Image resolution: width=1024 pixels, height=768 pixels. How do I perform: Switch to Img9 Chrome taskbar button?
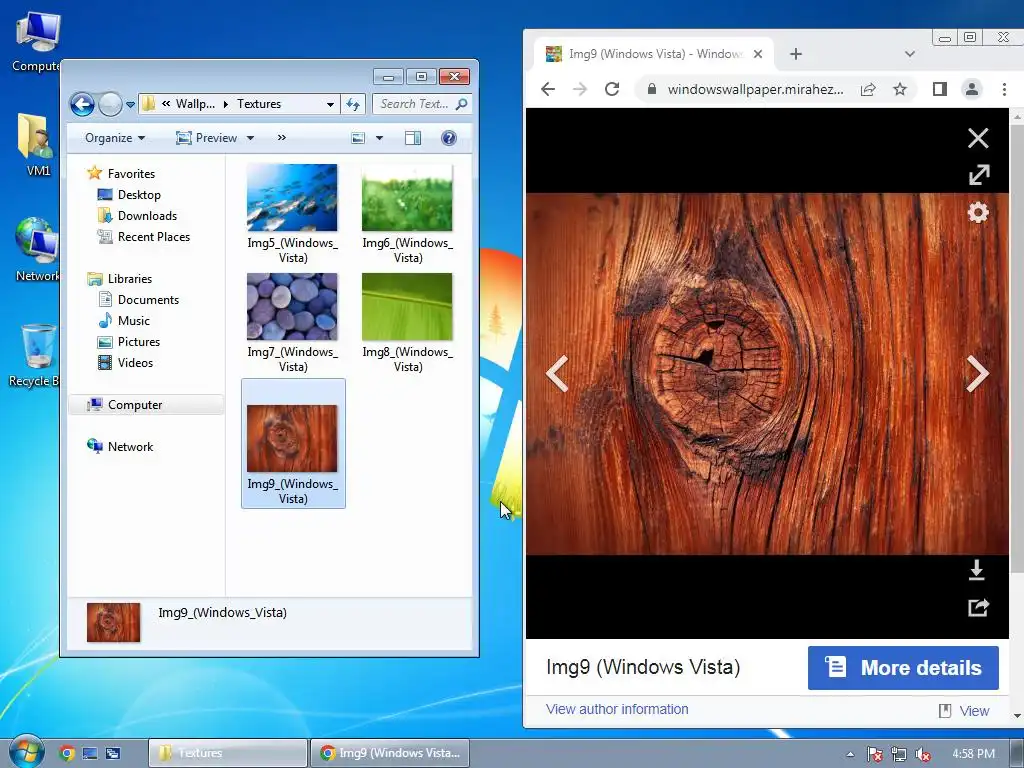390,753
